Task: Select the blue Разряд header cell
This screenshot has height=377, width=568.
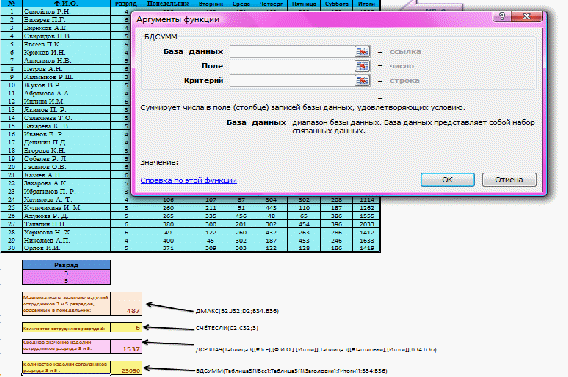Action: click(66, 265)
